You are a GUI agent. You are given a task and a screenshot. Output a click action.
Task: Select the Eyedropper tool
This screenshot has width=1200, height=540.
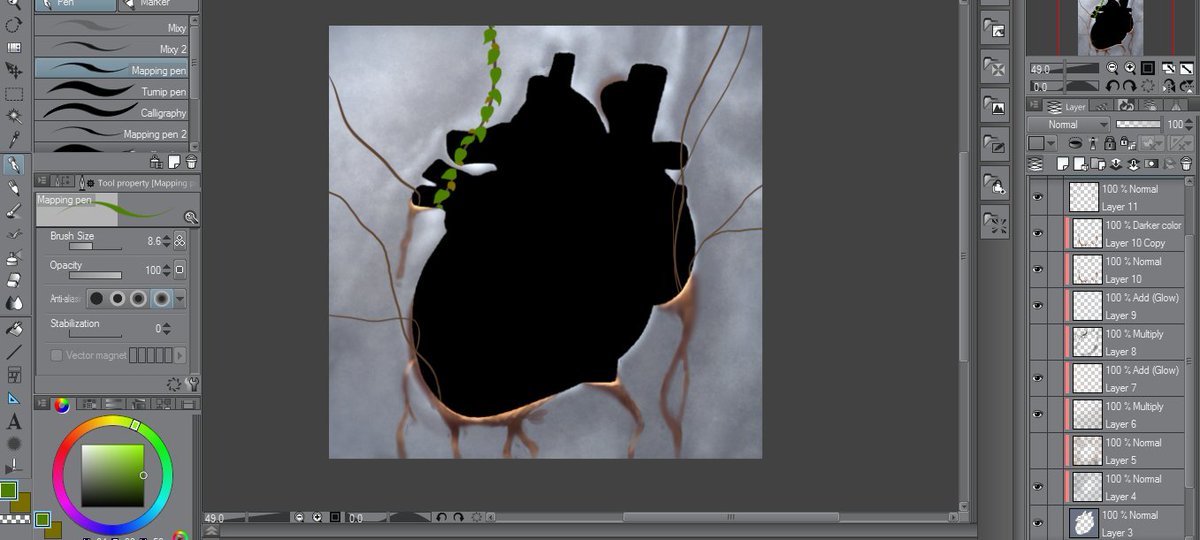(x=14, y=141)
